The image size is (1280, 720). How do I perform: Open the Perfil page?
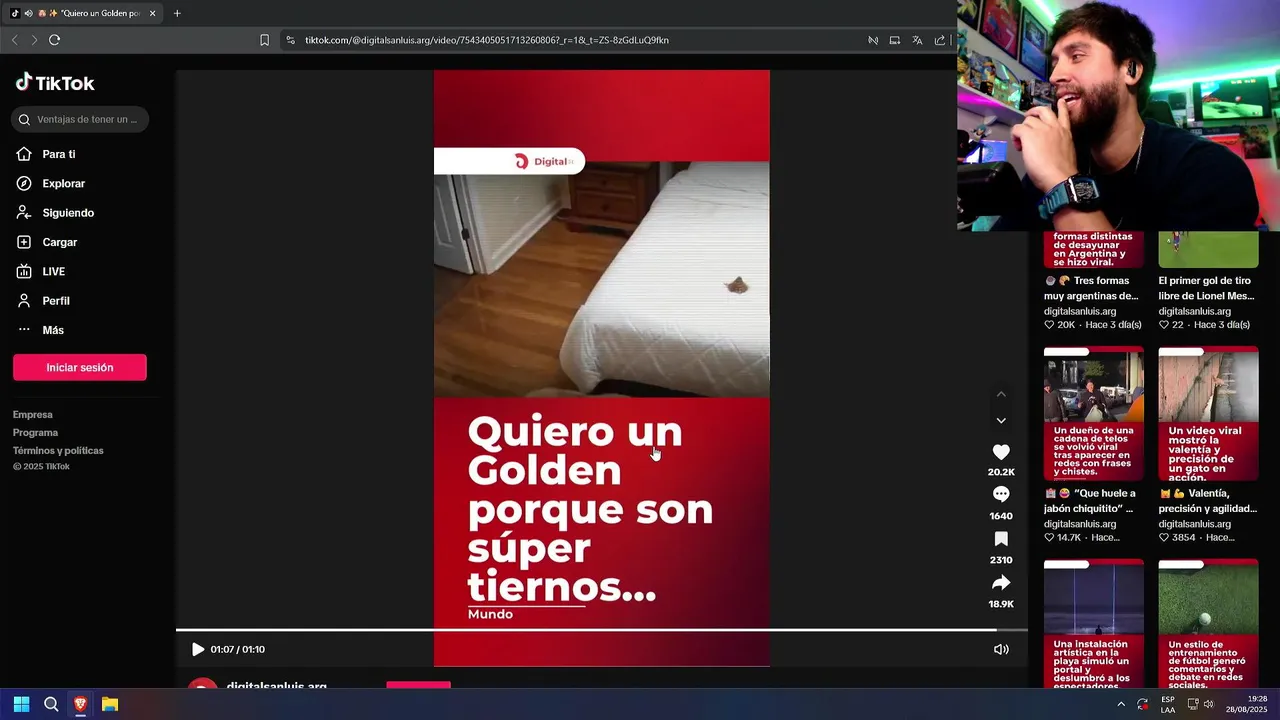[x=55, y=301]
